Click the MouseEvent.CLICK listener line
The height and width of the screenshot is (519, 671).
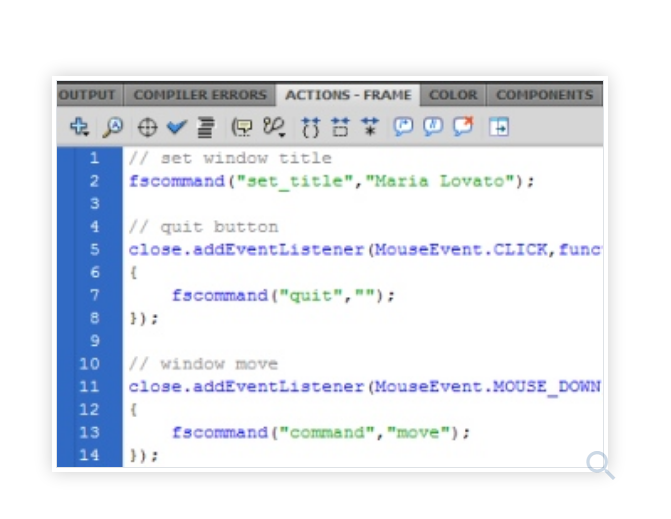[365, 250]
